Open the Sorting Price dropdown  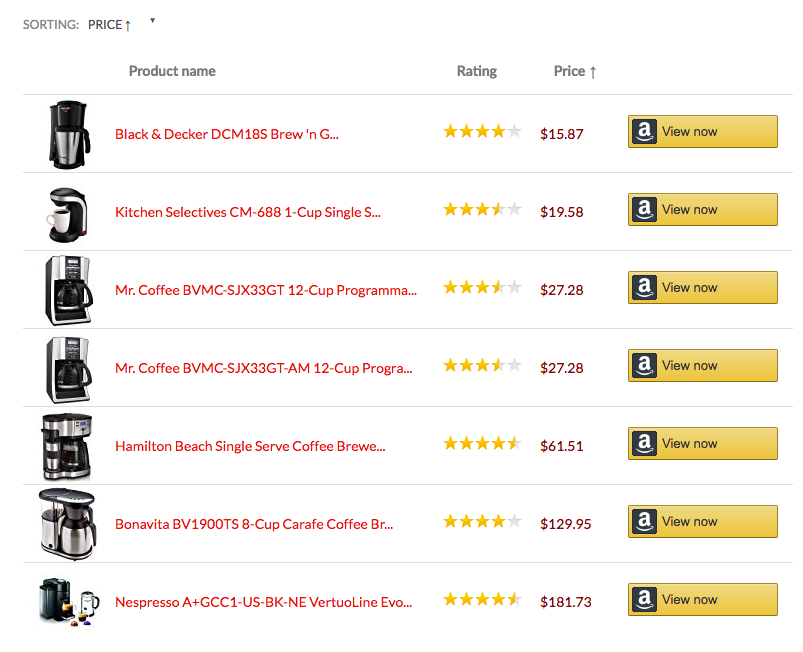[109, 25]
